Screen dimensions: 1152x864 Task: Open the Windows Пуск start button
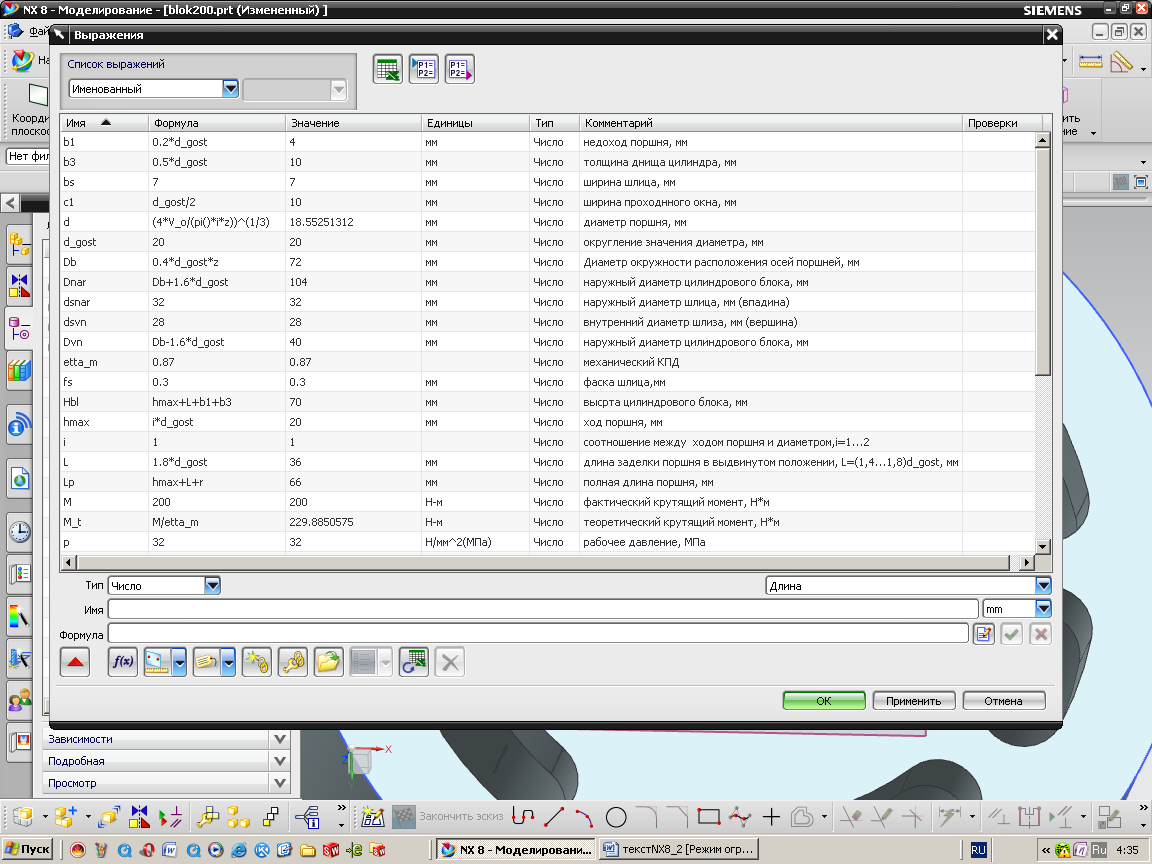27,849
